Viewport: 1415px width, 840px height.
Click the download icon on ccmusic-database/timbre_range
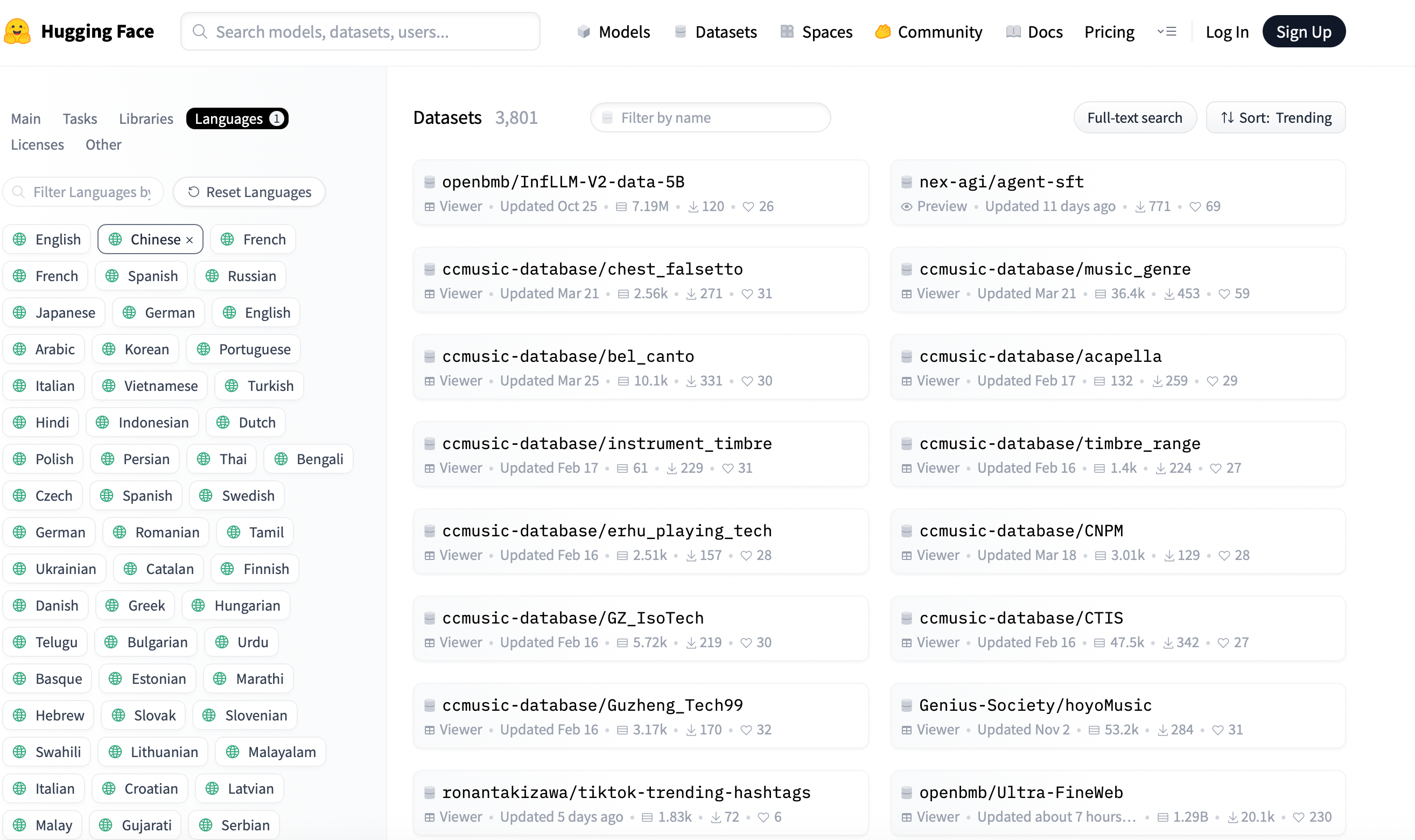point(1160,468)
